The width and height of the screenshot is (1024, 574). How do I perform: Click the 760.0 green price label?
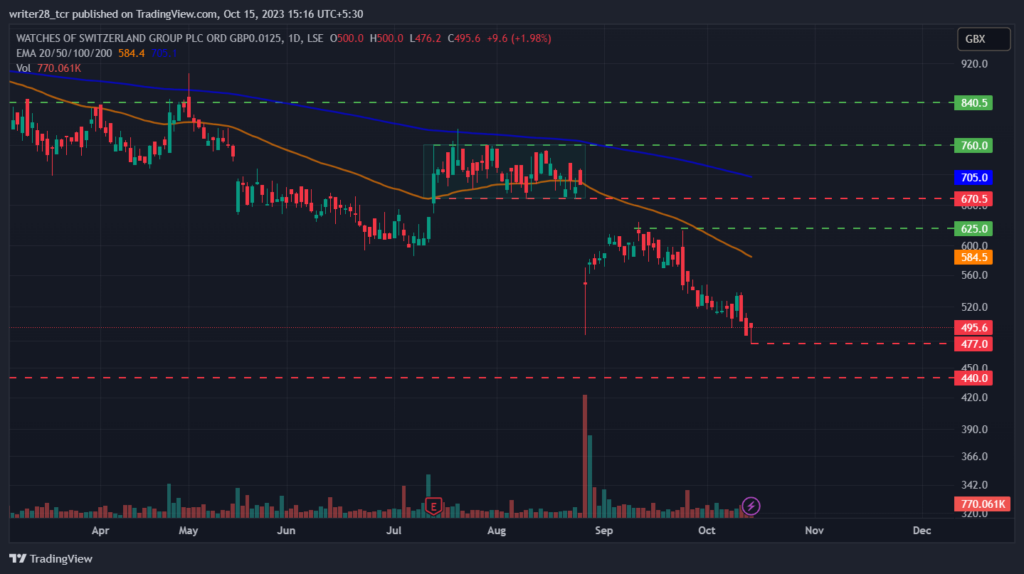click(x=973, y=145)
